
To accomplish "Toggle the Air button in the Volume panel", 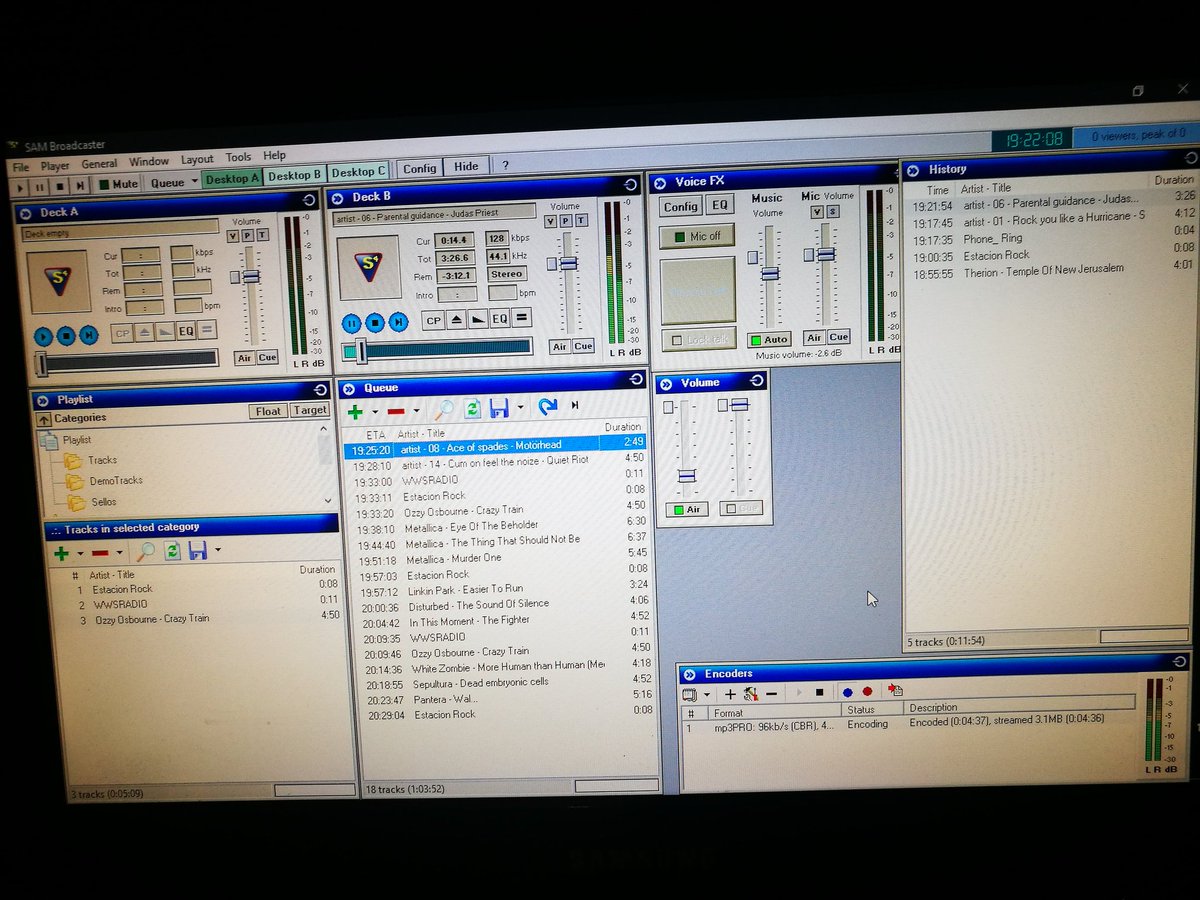I will pos(686,509).
